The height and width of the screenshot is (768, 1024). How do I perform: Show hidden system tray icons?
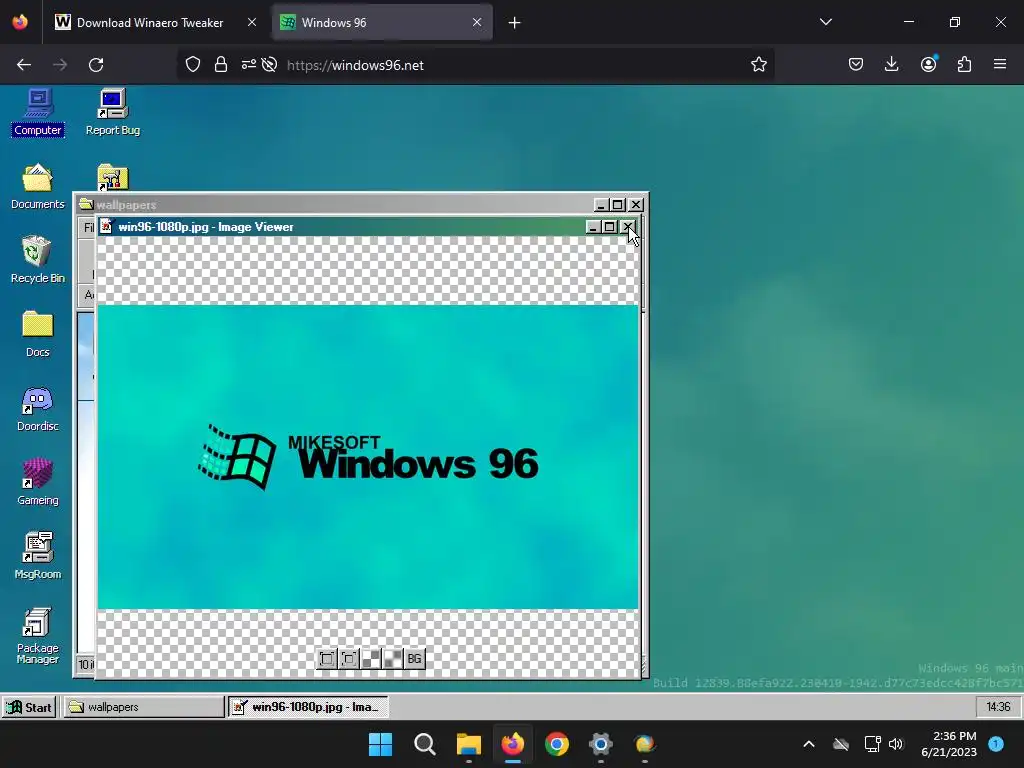(808, 744)
